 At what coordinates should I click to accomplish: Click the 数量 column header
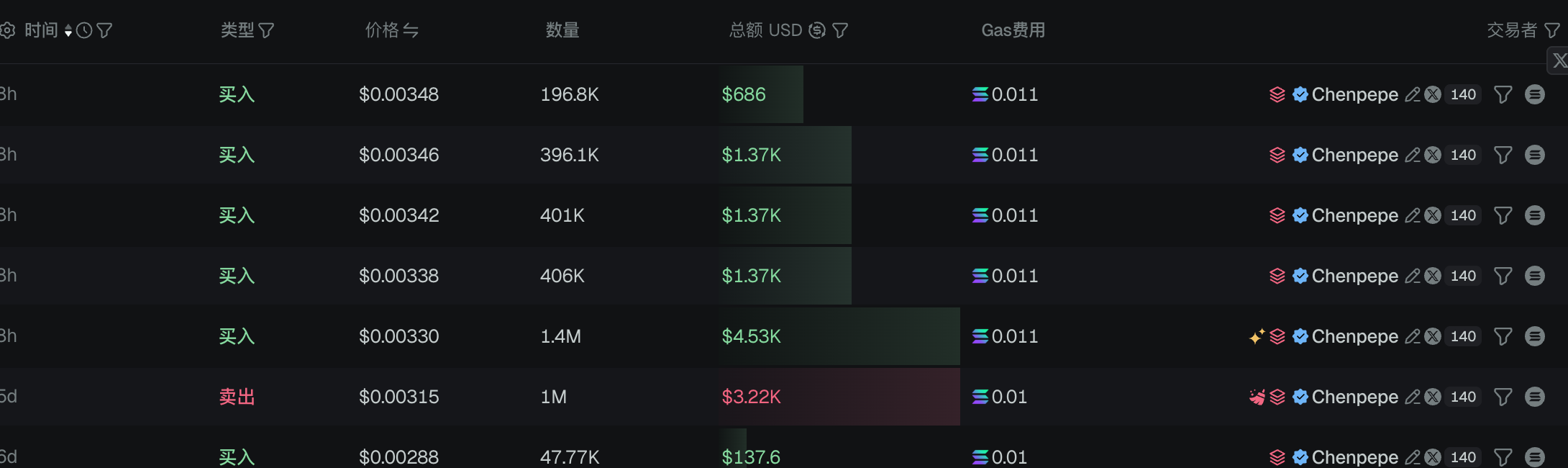[x=562, y=30]
